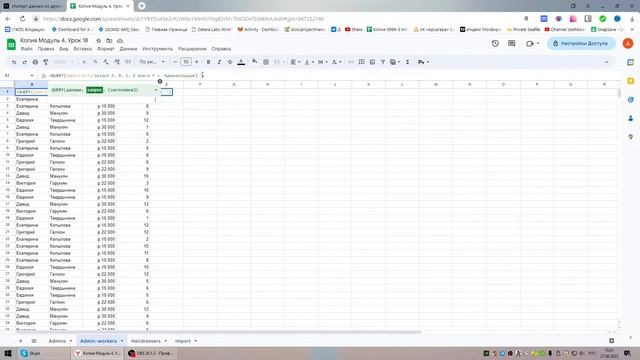Open more number formats (123)

(x=128, y=62)
